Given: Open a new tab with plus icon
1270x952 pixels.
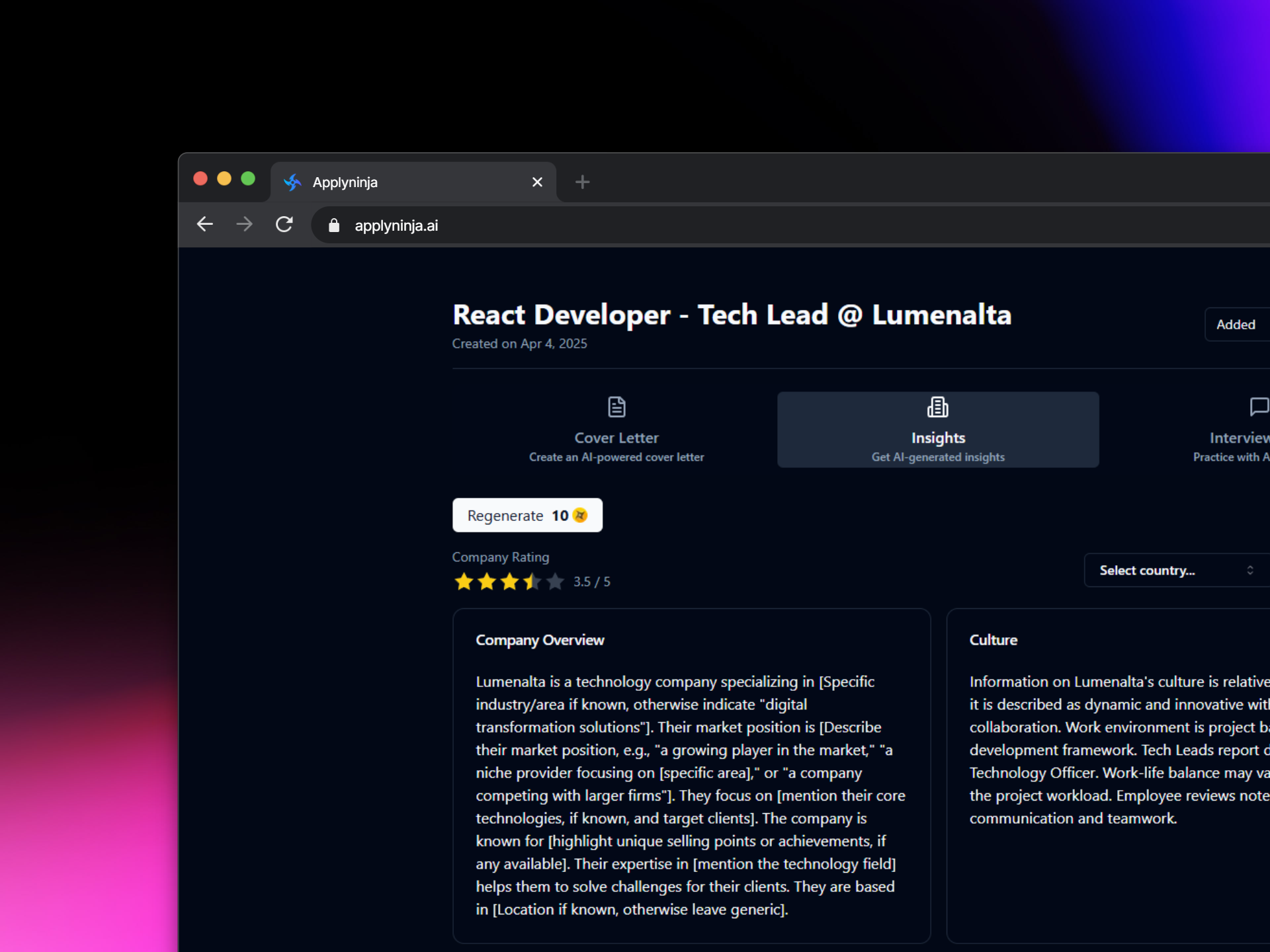Looking at the screenshot, I should [582, 182].
